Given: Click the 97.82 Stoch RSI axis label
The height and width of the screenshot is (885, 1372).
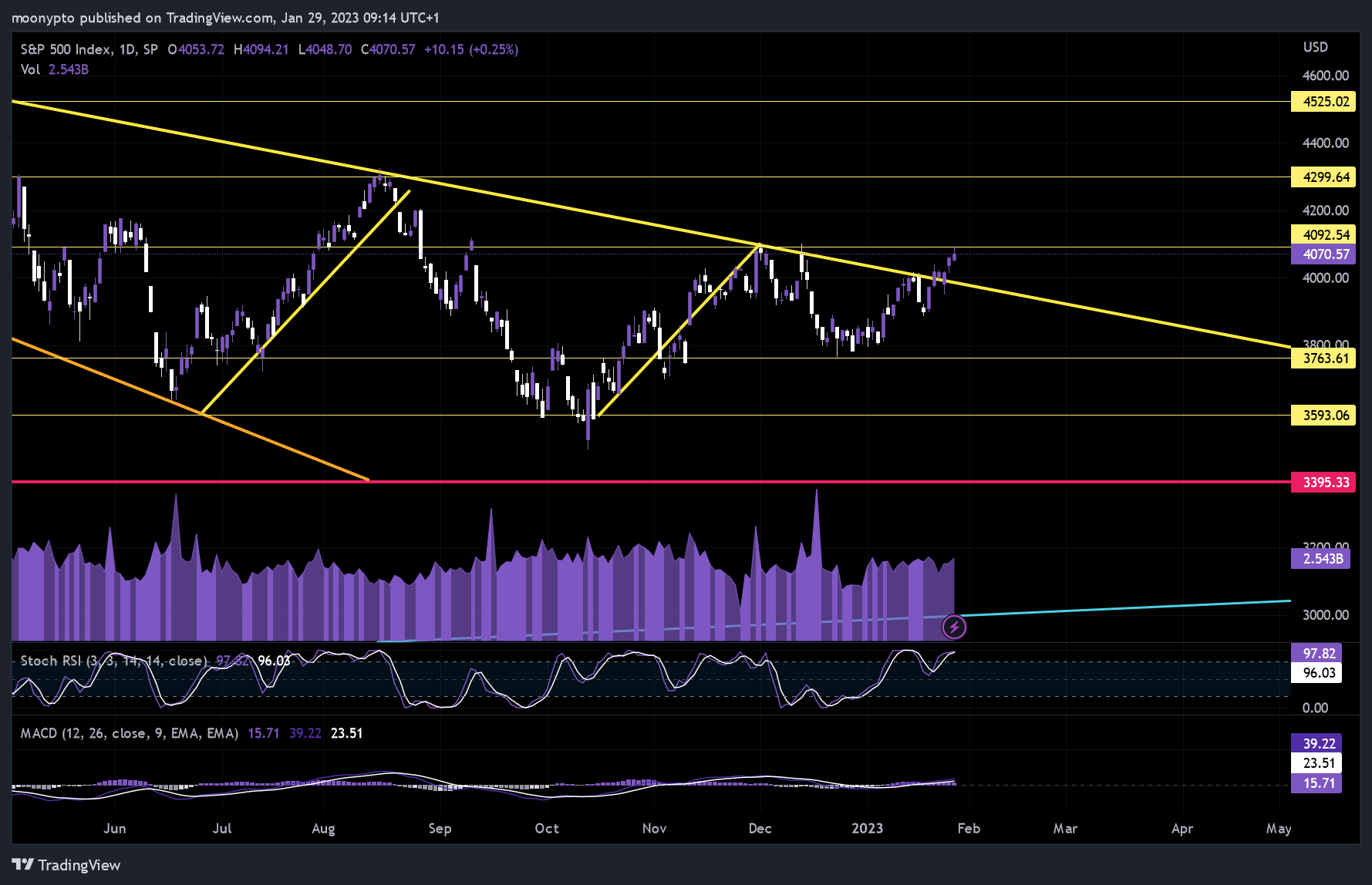Looking at the screenshot, I should [x=1316, y=653].
